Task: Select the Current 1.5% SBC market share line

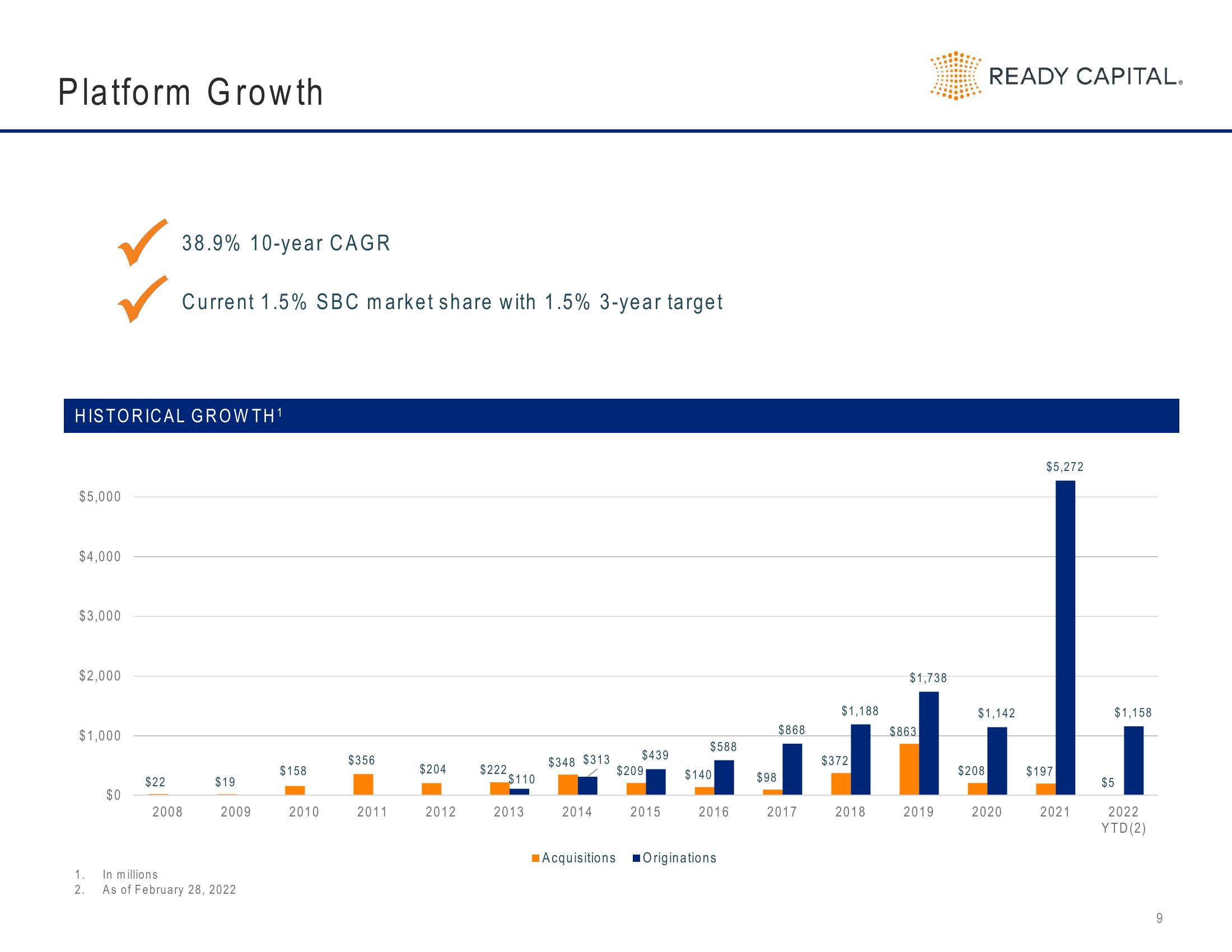Action: click(452, 302)
